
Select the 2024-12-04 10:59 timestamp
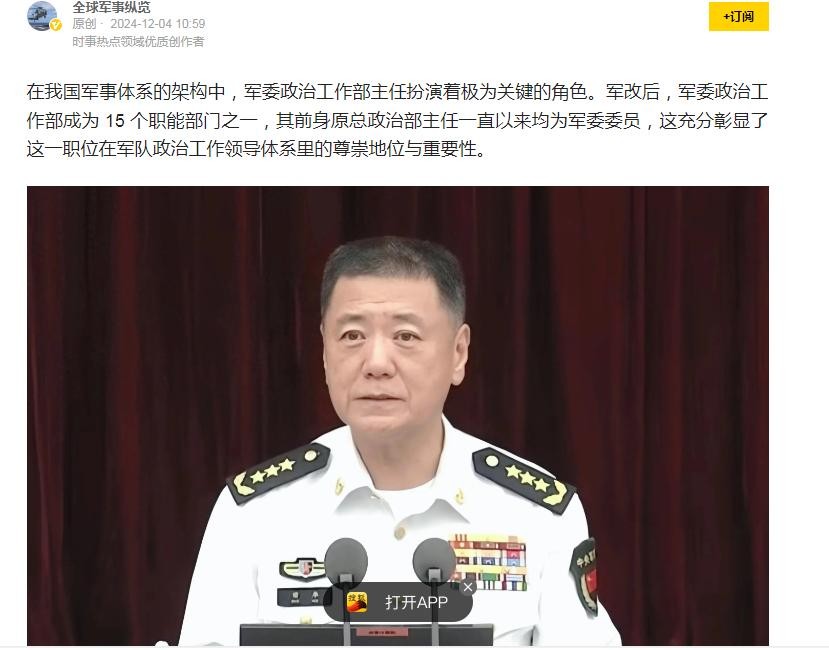[x=158, y=24]
